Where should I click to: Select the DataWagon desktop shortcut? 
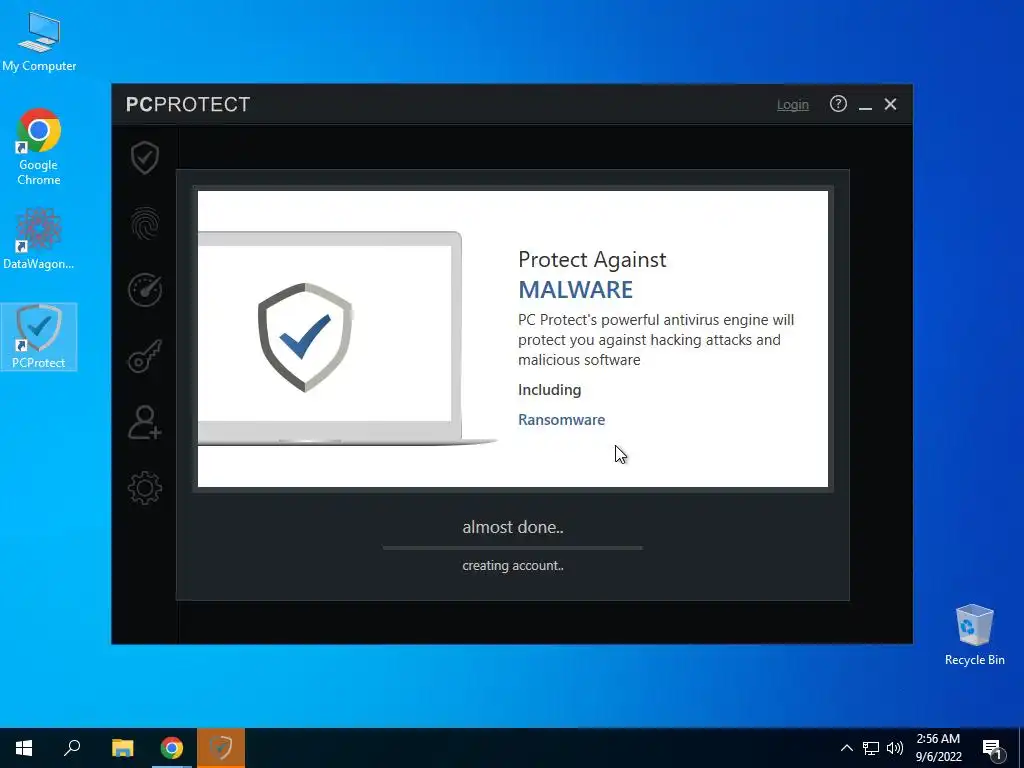(x=39, y=239)
